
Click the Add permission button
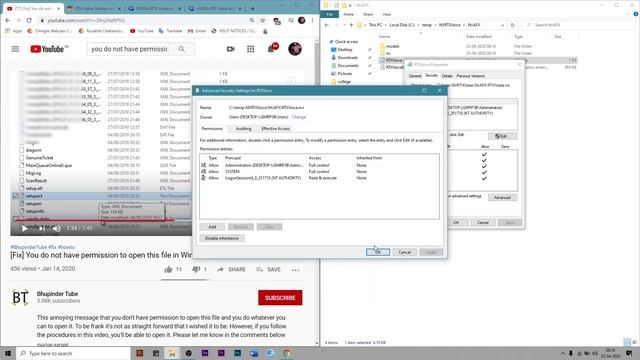[x=212, y=227]
